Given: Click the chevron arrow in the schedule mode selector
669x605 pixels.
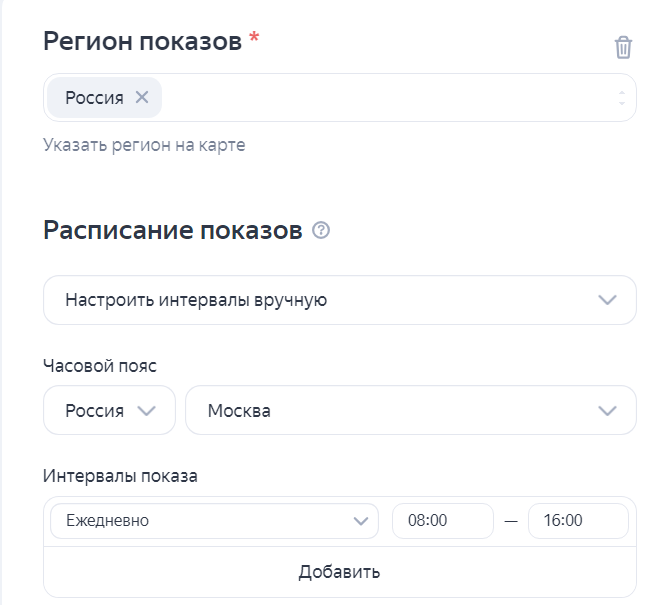Looking at the screenshot, I should click(607, 300).
